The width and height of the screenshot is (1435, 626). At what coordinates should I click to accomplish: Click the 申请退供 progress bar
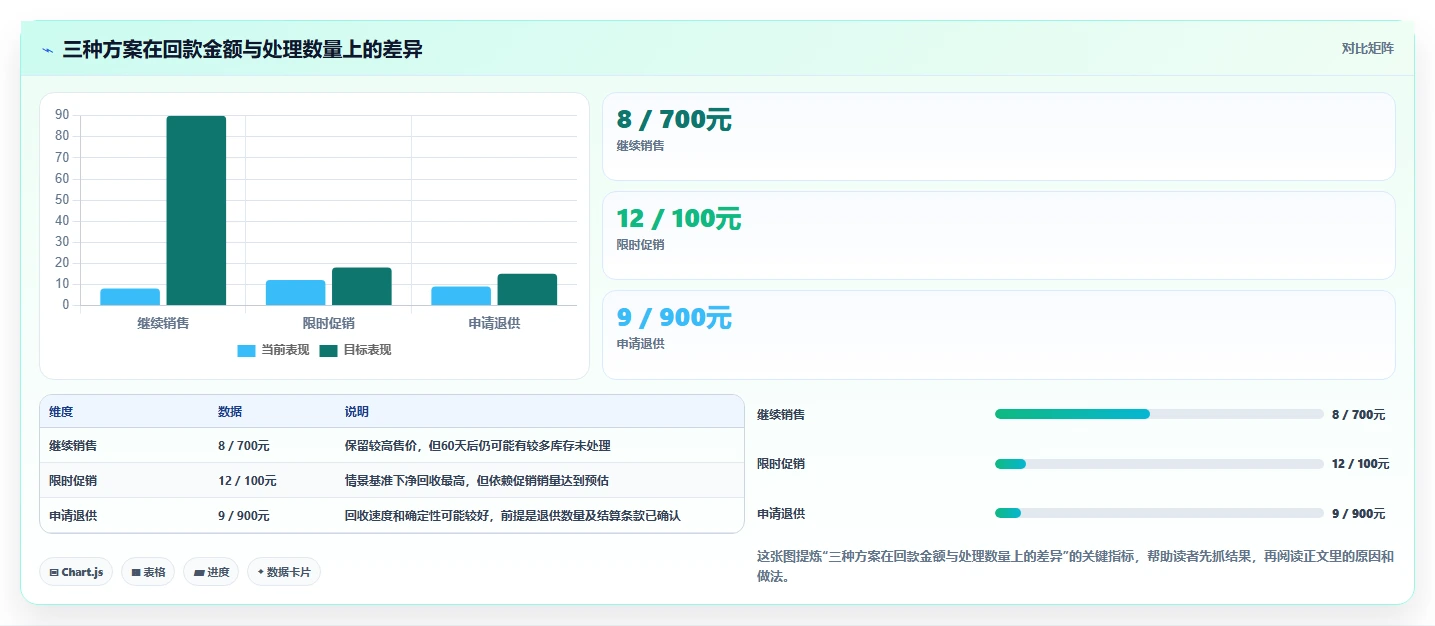click(1159, 513)
